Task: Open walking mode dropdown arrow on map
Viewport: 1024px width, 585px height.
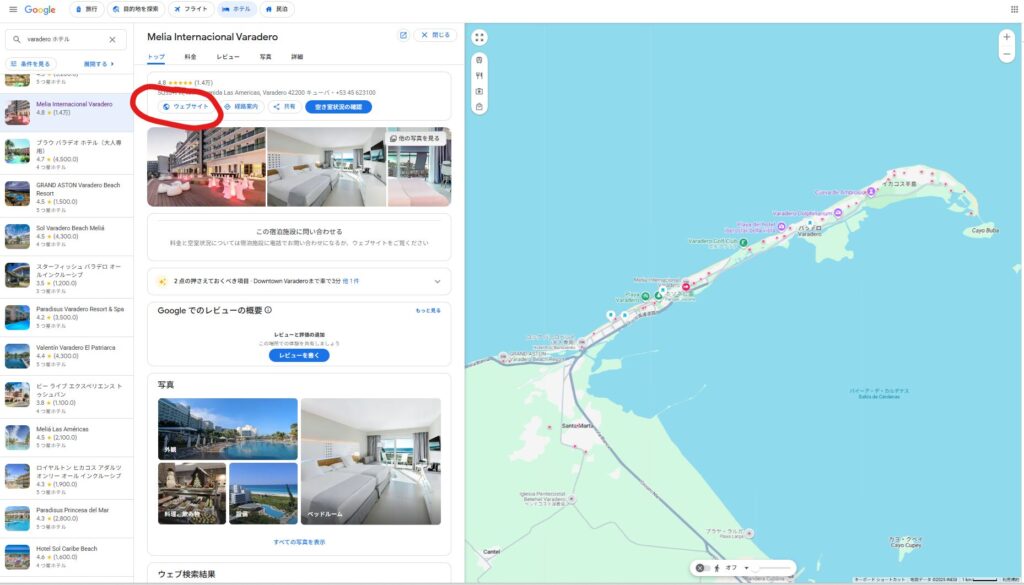Action: click(x=746, y=568)
